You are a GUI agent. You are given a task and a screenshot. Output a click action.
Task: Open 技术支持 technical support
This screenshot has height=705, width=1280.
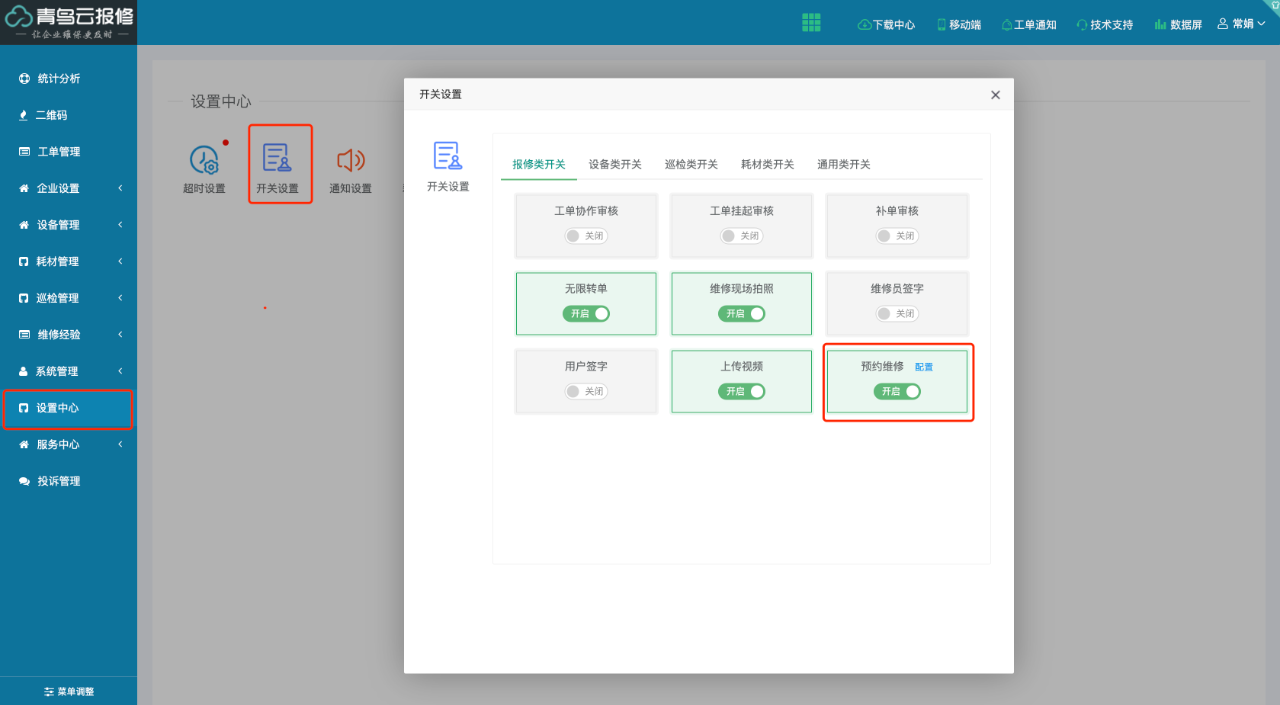coord(1104,24)
